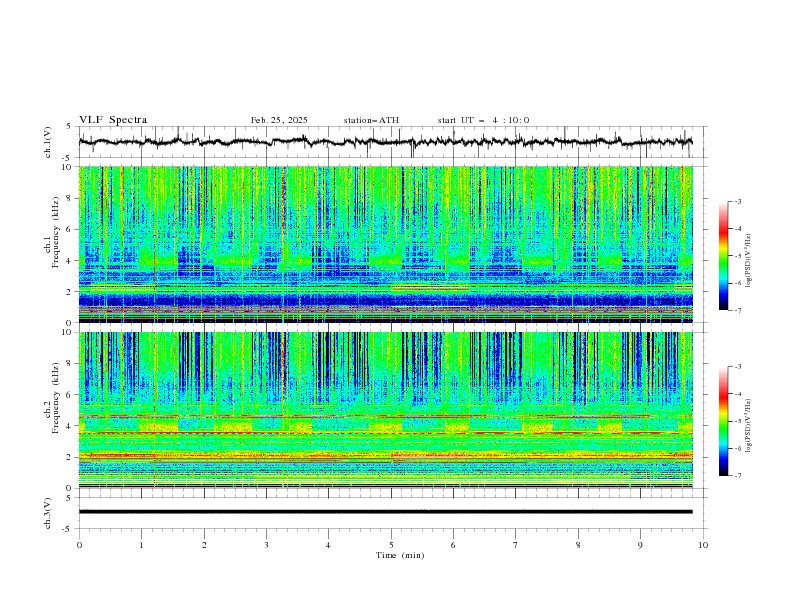Click the ch.3 flat voltage trace
The image size is (792, 612).
pos(385,512)
